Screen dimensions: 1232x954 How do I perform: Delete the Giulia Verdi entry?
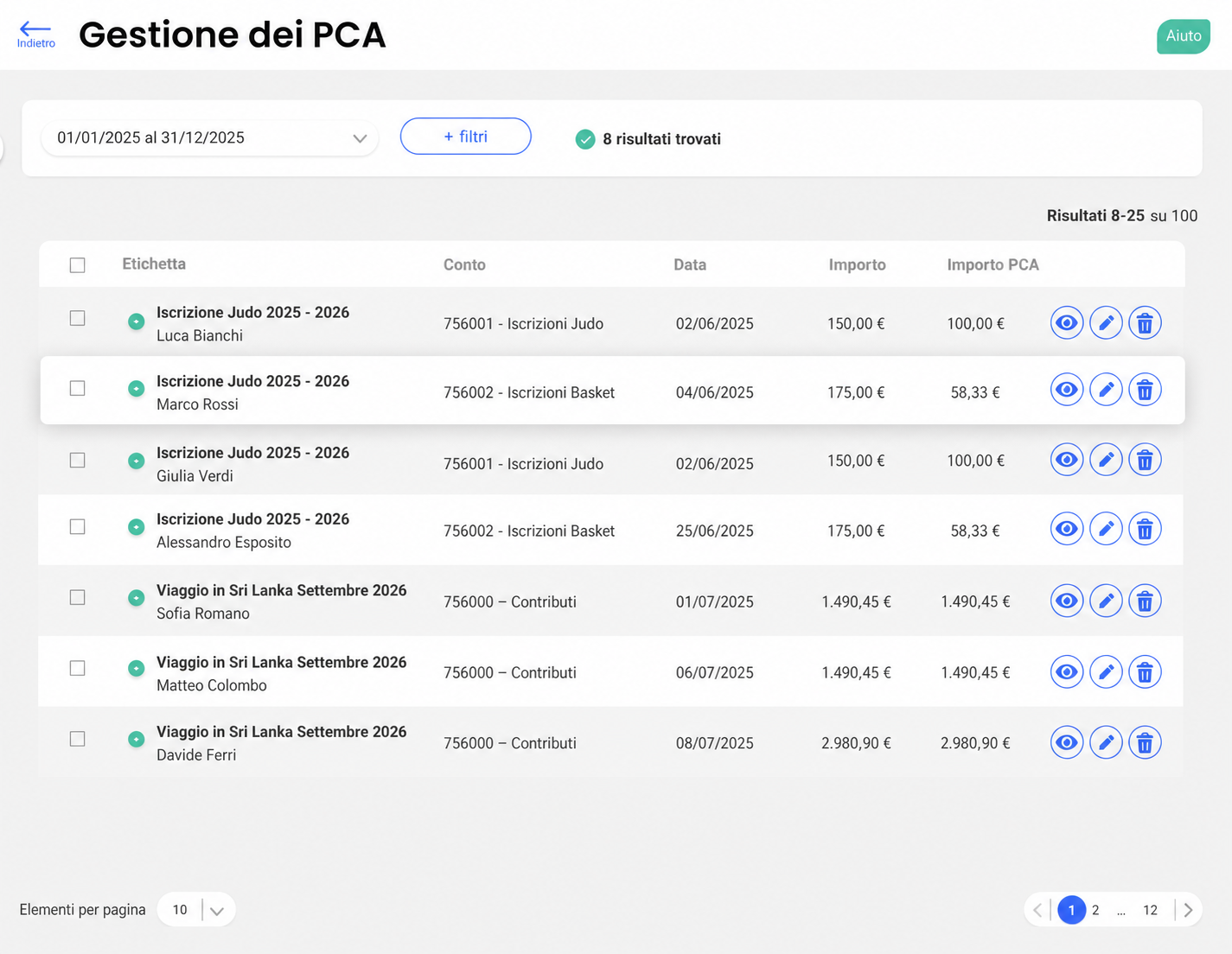1145,459
